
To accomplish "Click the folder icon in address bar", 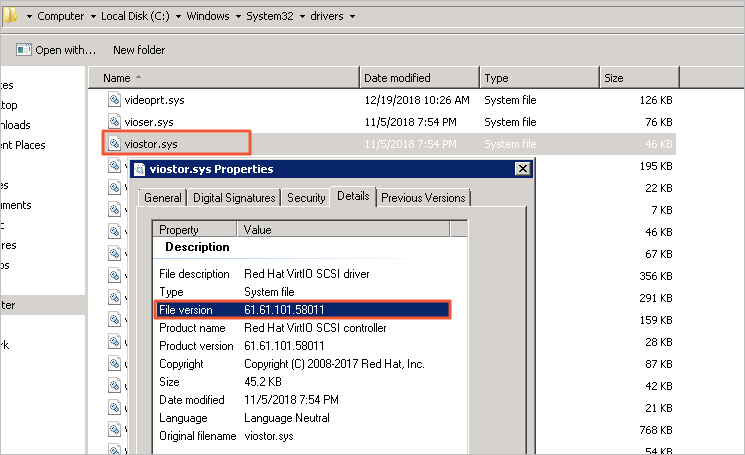I will pos(12,18).
